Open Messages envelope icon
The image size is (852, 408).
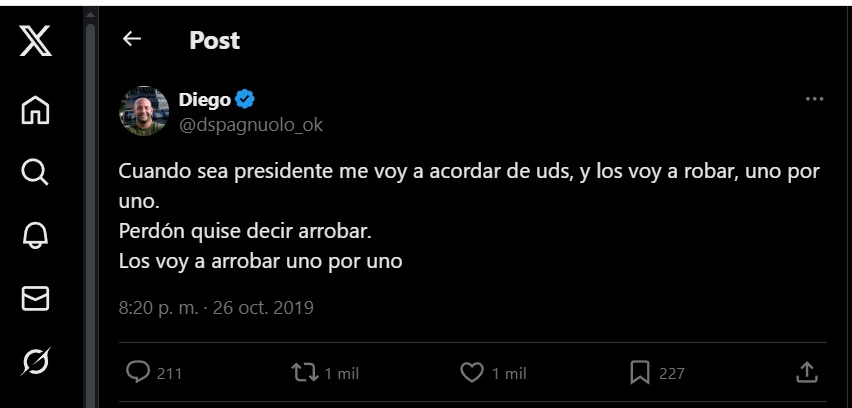(x=35, y=298)
